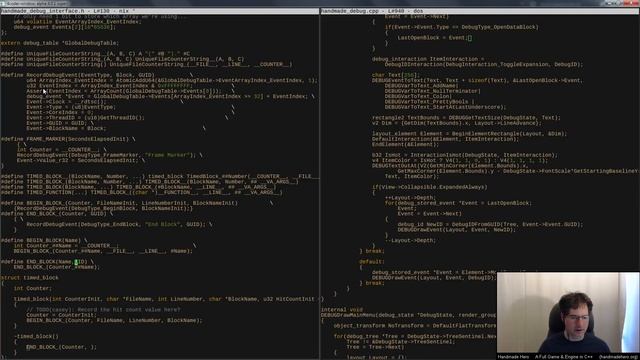Click the 'if(Event->Event.Type == DebugType_OpenDataBlock)' line

click(462, 27)
